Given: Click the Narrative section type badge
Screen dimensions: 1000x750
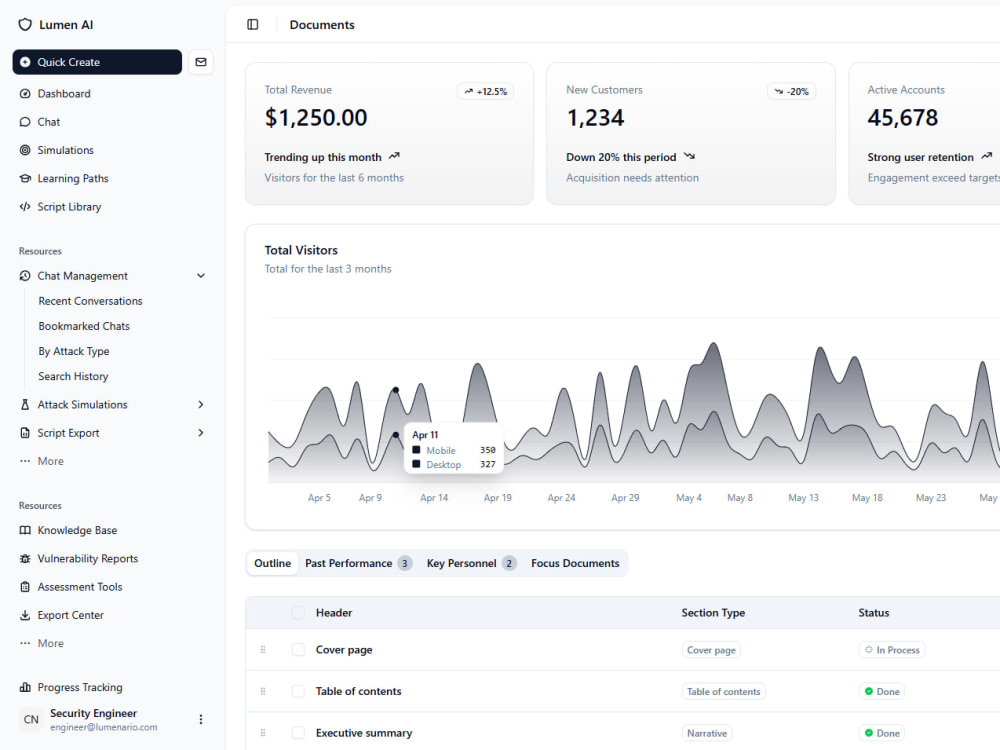Looking at the screenshot, I should coord(707,733).
